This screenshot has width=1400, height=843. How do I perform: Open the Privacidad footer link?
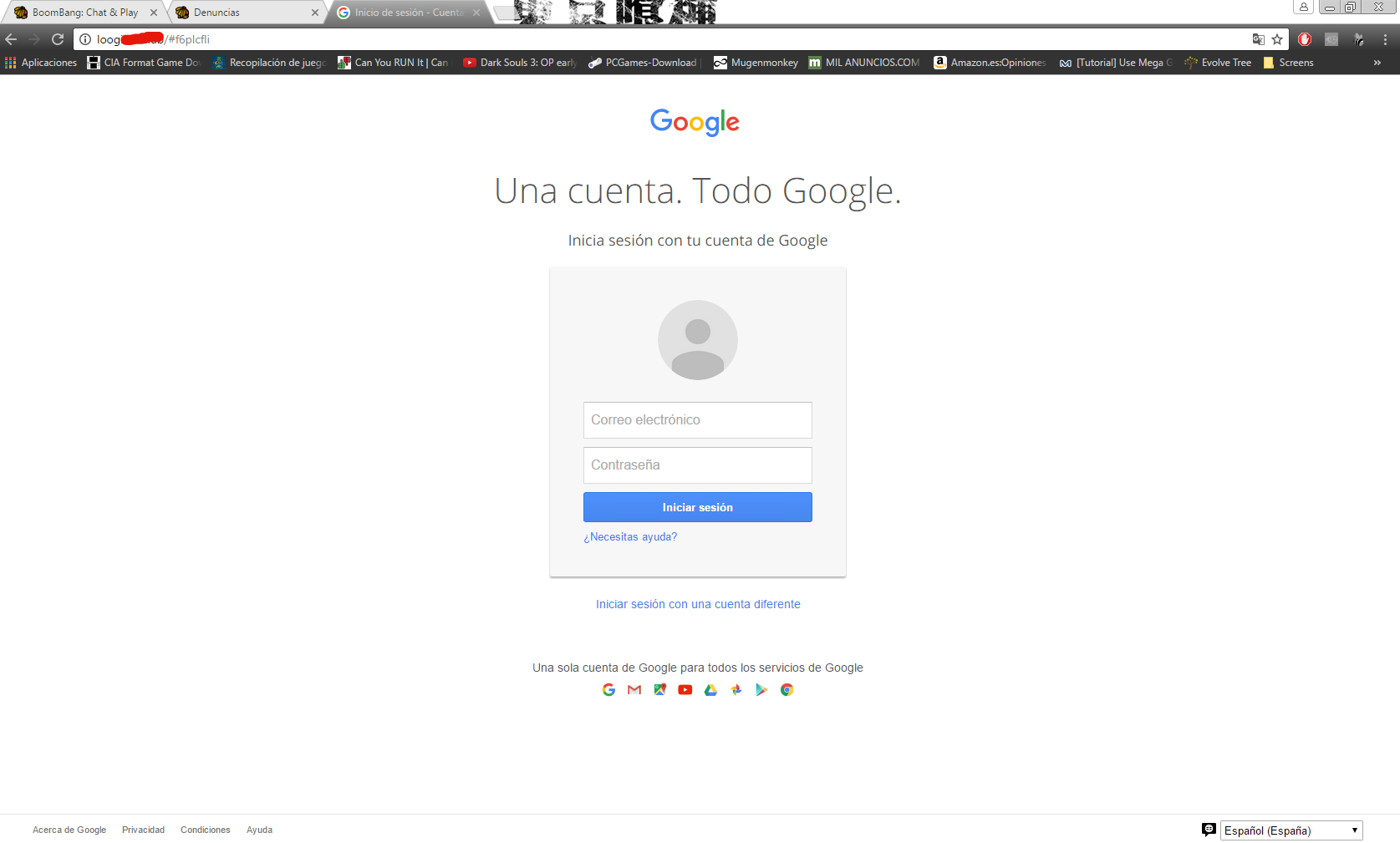[x=143, y=830]
